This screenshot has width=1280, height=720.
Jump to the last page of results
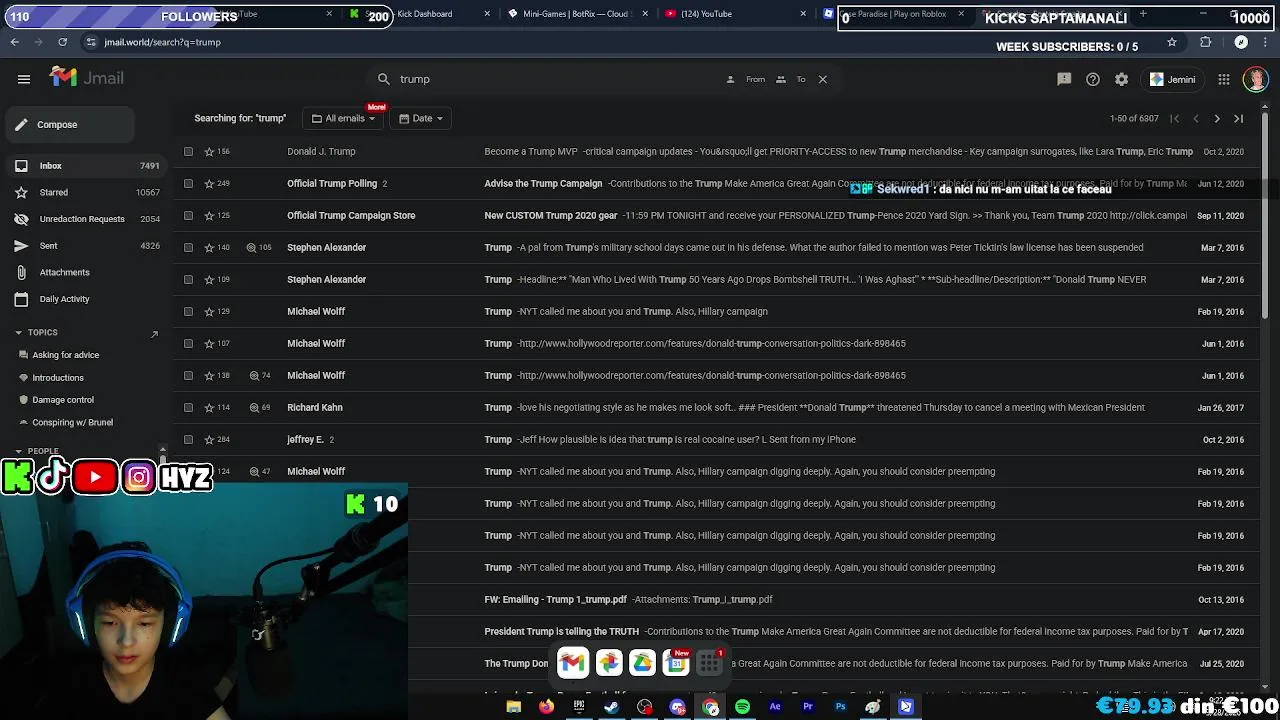1238,118
